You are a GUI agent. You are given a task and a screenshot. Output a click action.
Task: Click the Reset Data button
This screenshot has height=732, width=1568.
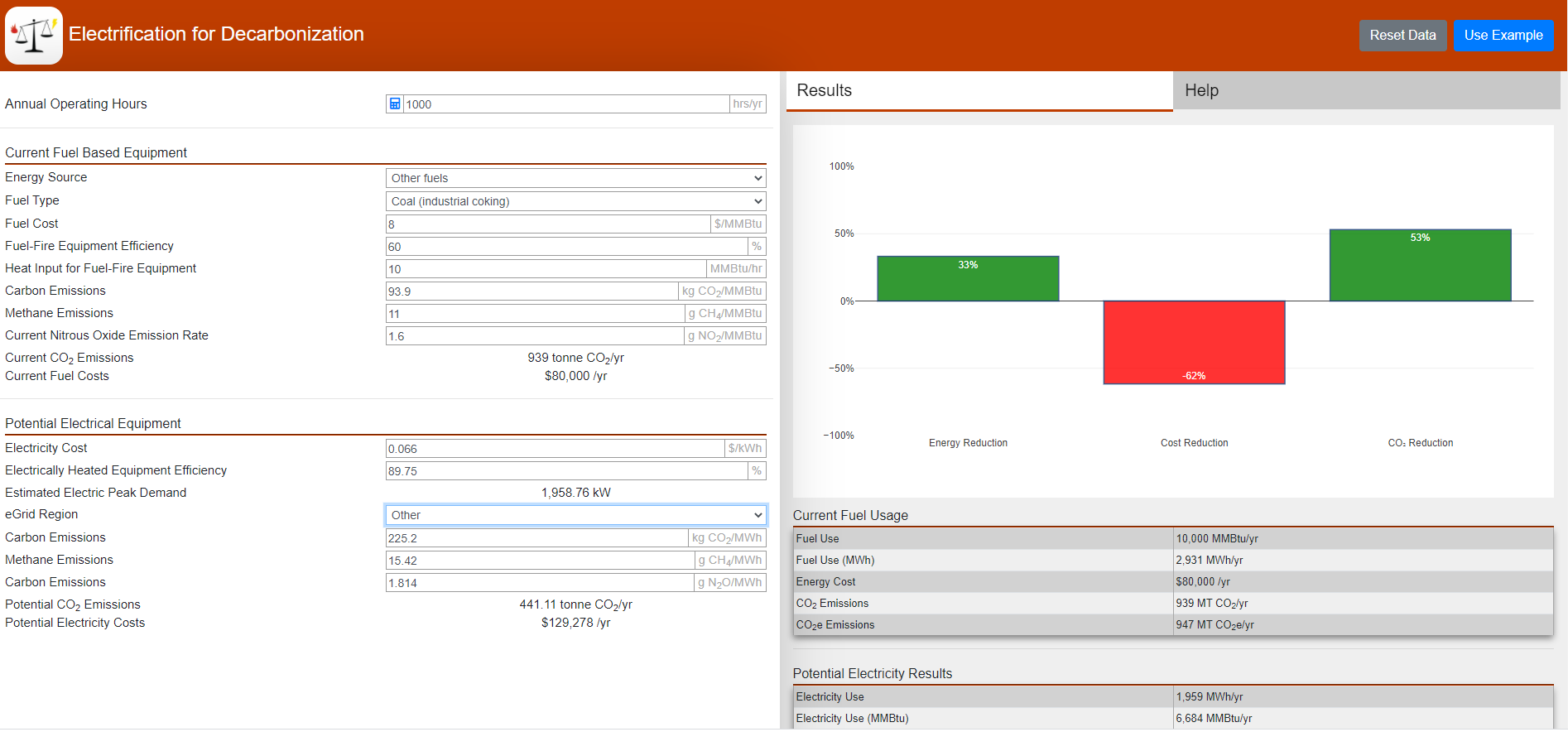coord(1402,36)
